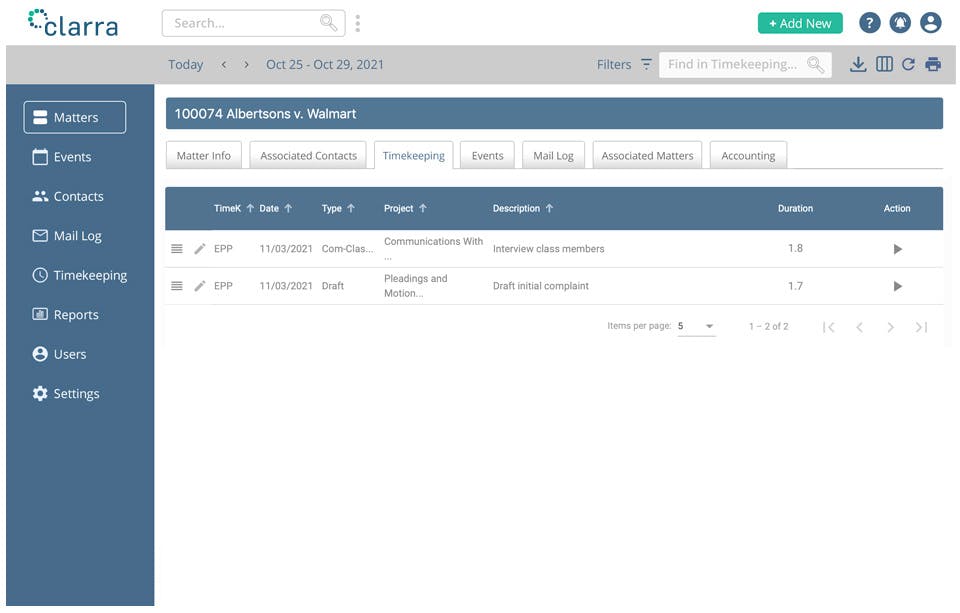Open Reports in sidebar
The image size is (960, 613).
click(66, 315)
